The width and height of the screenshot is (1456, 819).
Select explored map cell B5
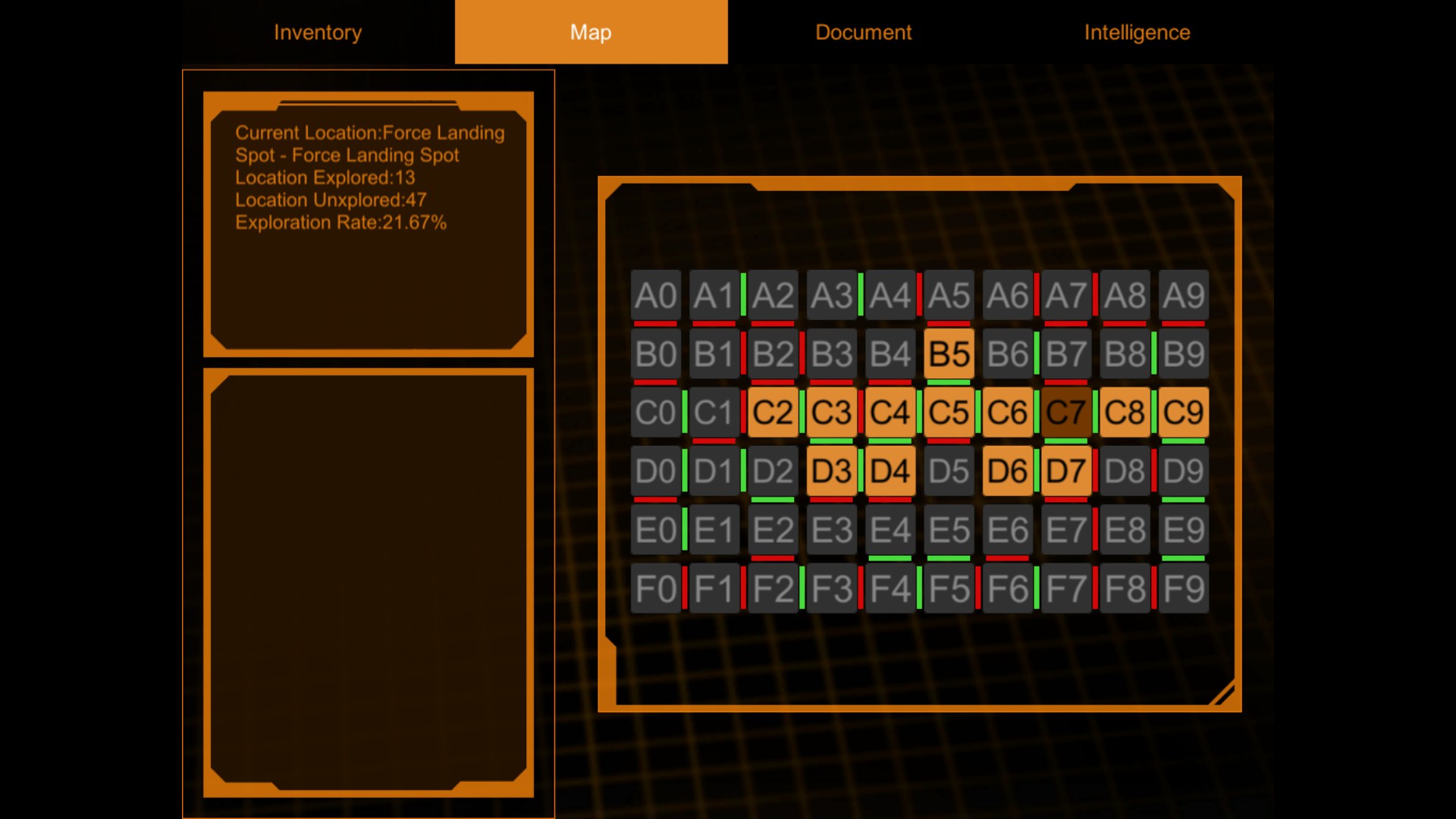coord(949,353)
